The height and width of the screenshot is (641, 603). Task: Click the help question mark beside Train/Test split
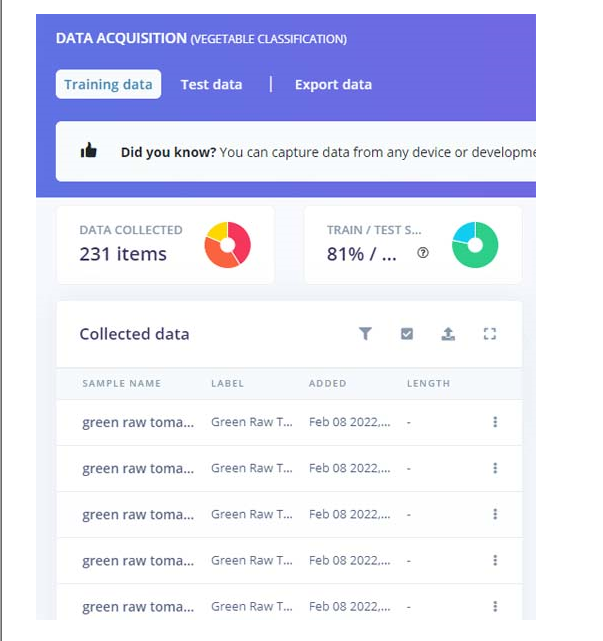423,254
